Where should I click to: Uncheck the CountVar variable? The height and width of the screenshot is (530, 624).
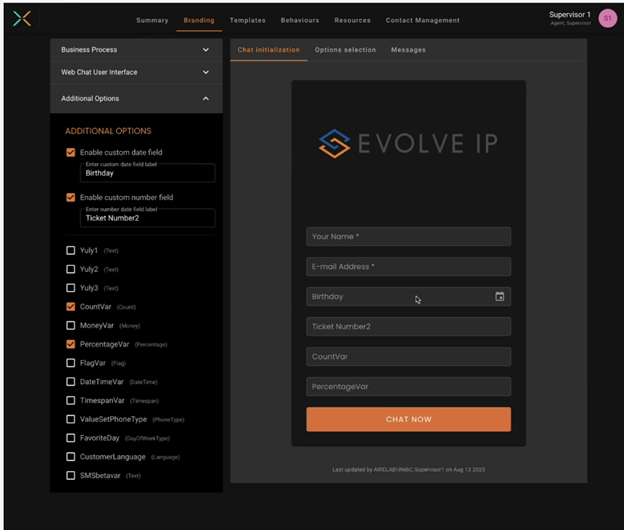pos(71,307)
